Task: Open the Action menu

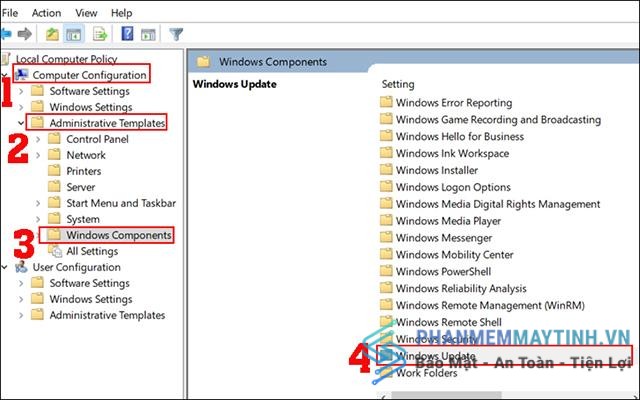Action: pos(46,13)
